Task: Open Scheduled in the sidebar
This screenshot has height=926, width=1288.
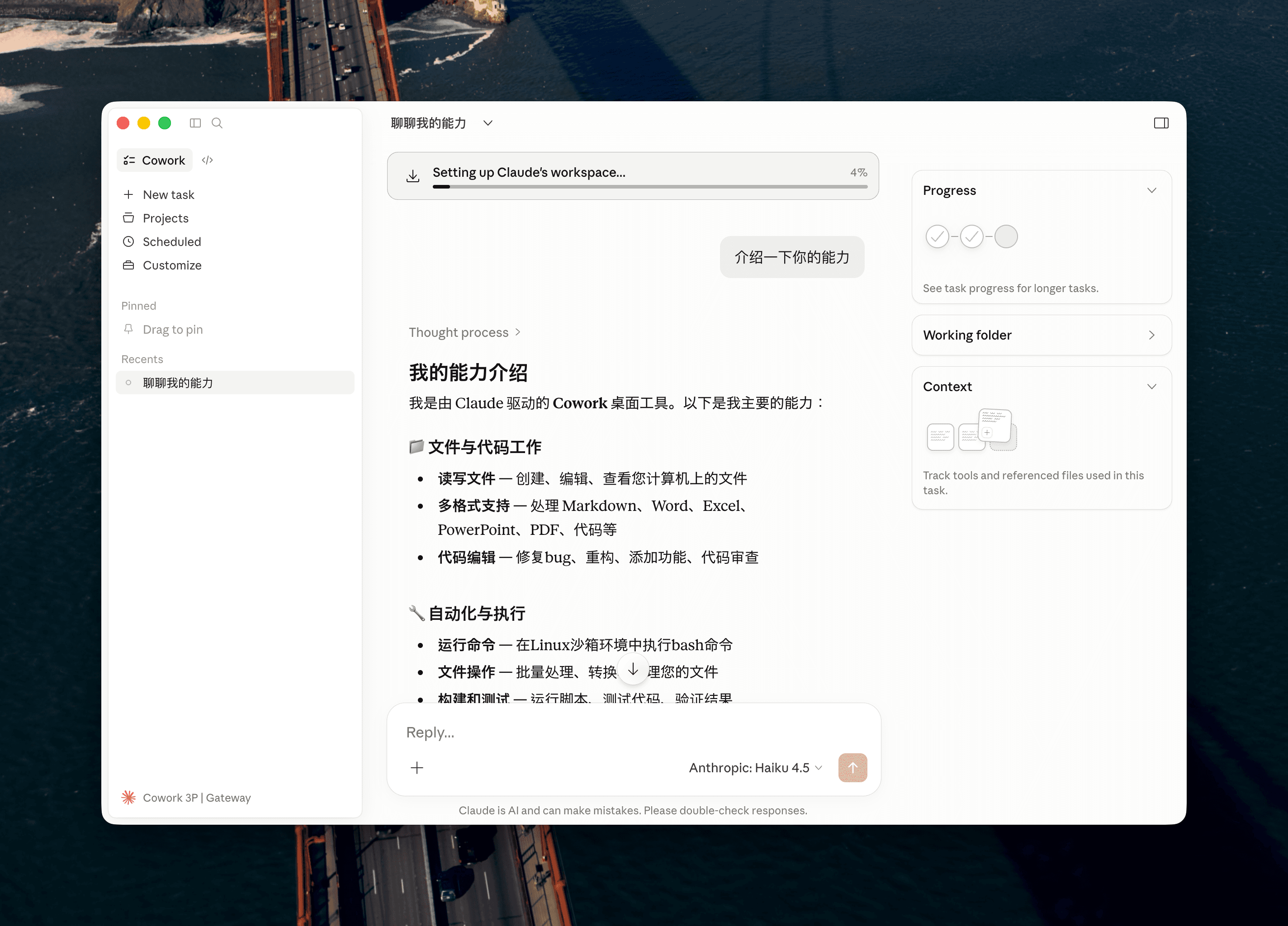Action: pyautogui.click(x=171, y=242)
